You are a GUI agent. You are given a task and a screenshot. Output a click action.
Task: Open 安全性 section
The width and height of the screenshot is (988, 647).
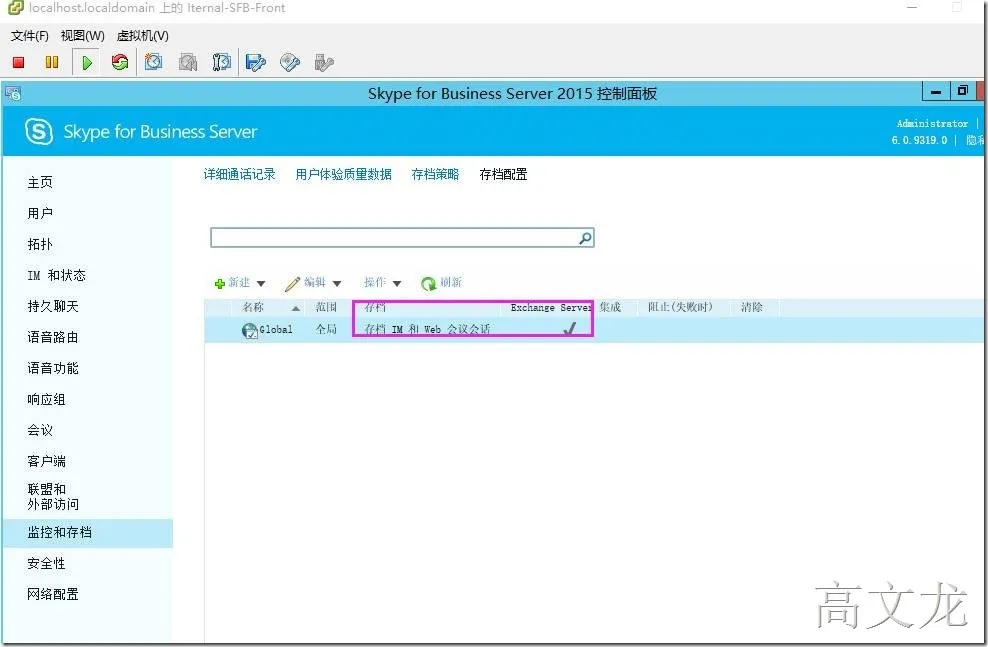[46, 563]
